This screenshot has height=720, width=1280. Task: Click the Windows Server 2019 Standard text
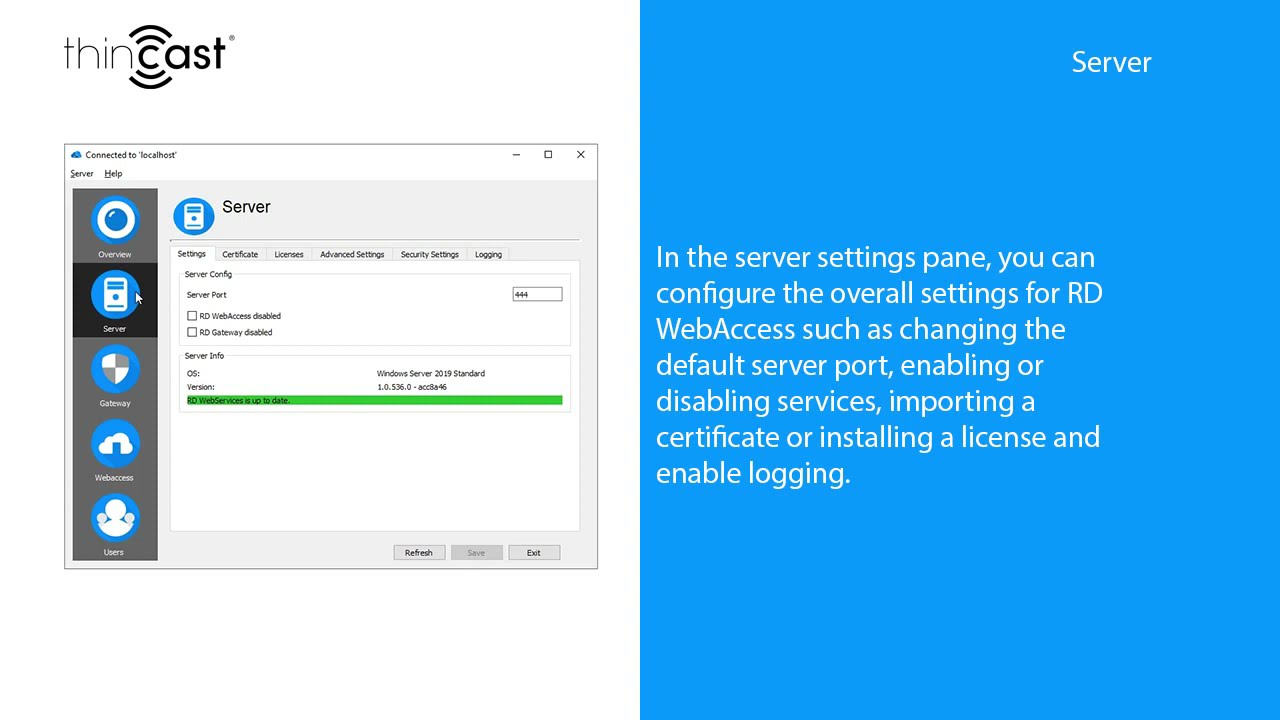point(431,373)
